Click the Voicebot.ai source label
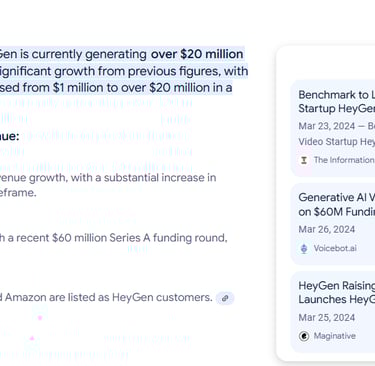The width and height of the screenshot is (375, 366). pos(335,249)
